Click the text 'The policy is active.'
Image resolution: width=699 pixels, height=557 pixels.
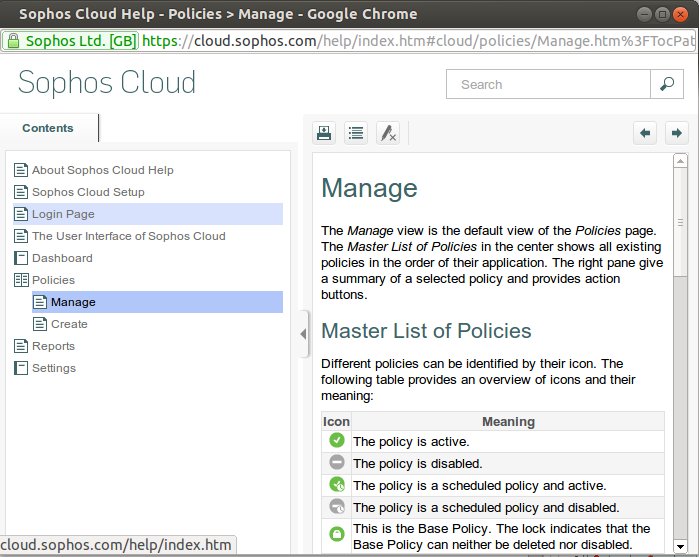pos(411,441)
